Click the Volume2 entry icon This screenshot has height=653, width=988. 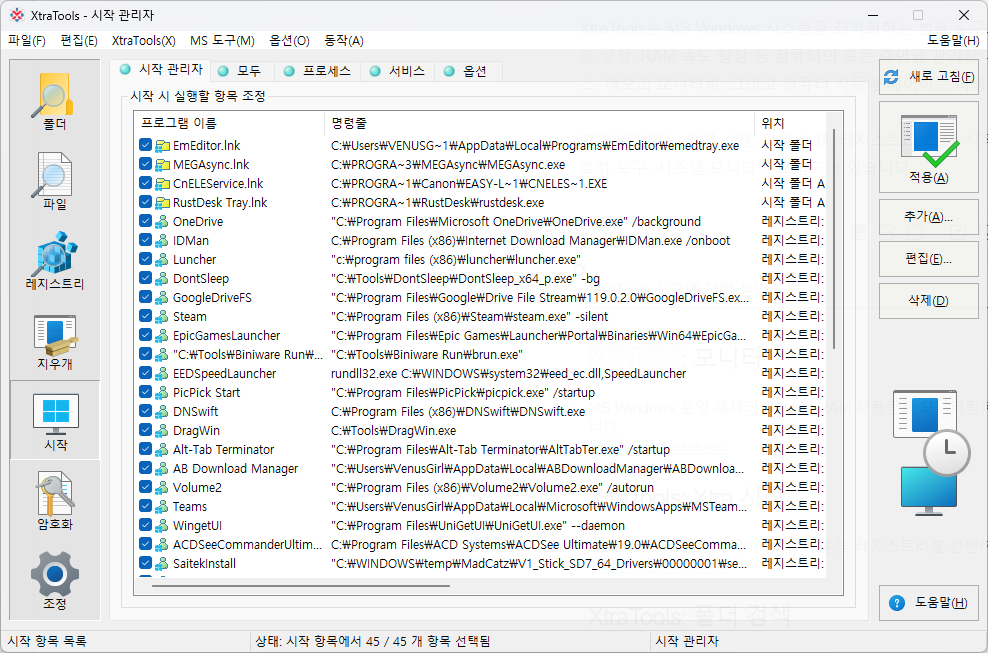(x=163, y=488)
